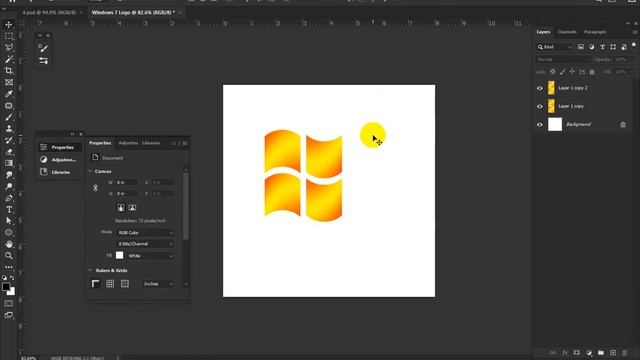Screen dimensions: 640x360
Task: Select the Lasso tool
Action: 9,47
